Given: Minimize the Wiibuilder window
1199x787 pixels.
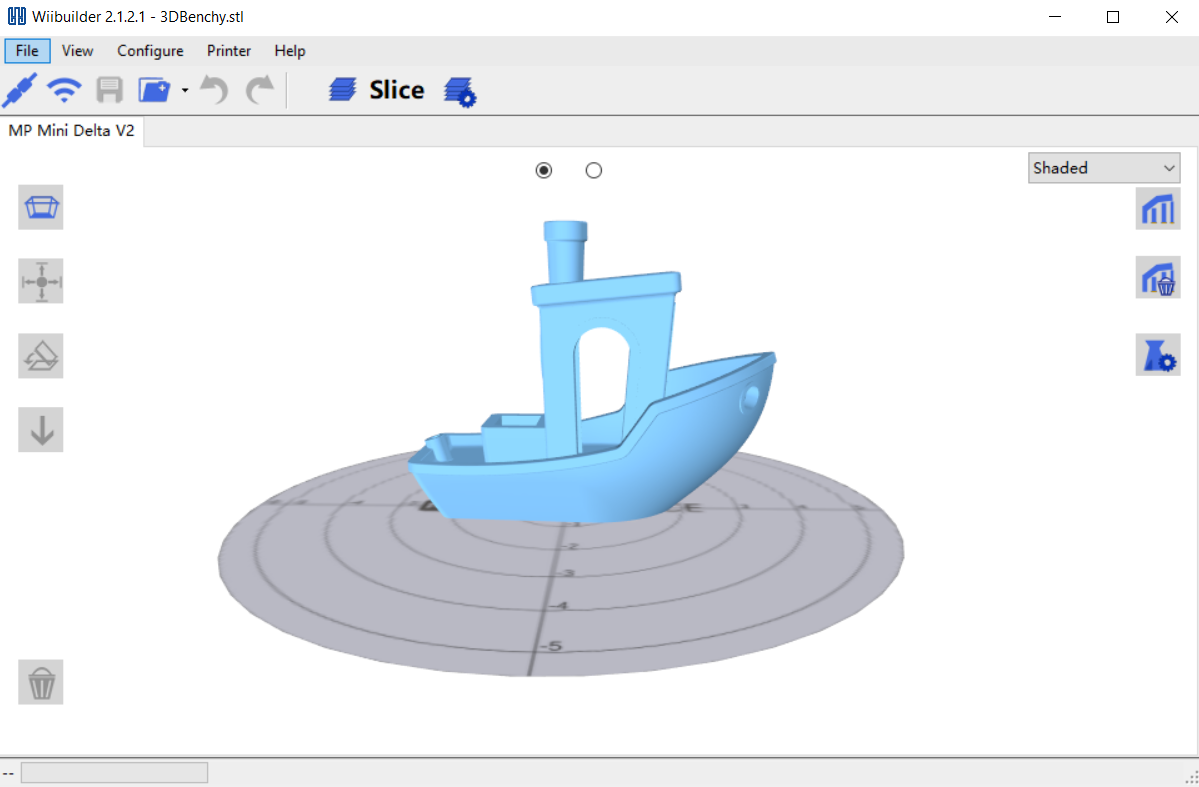Looking at the screenshot, I should click(1055, 17).
